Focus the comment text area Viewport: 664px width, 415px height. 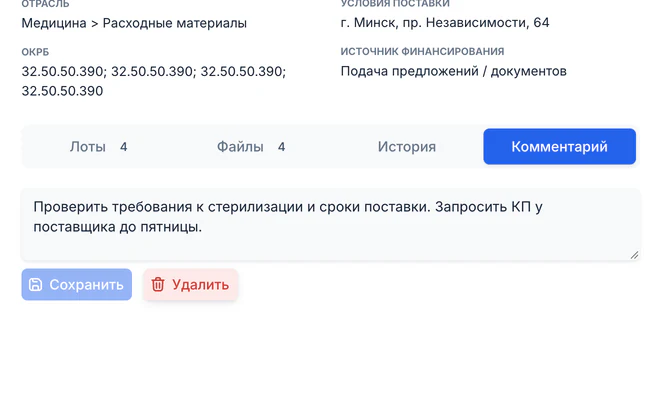point(331,224)
